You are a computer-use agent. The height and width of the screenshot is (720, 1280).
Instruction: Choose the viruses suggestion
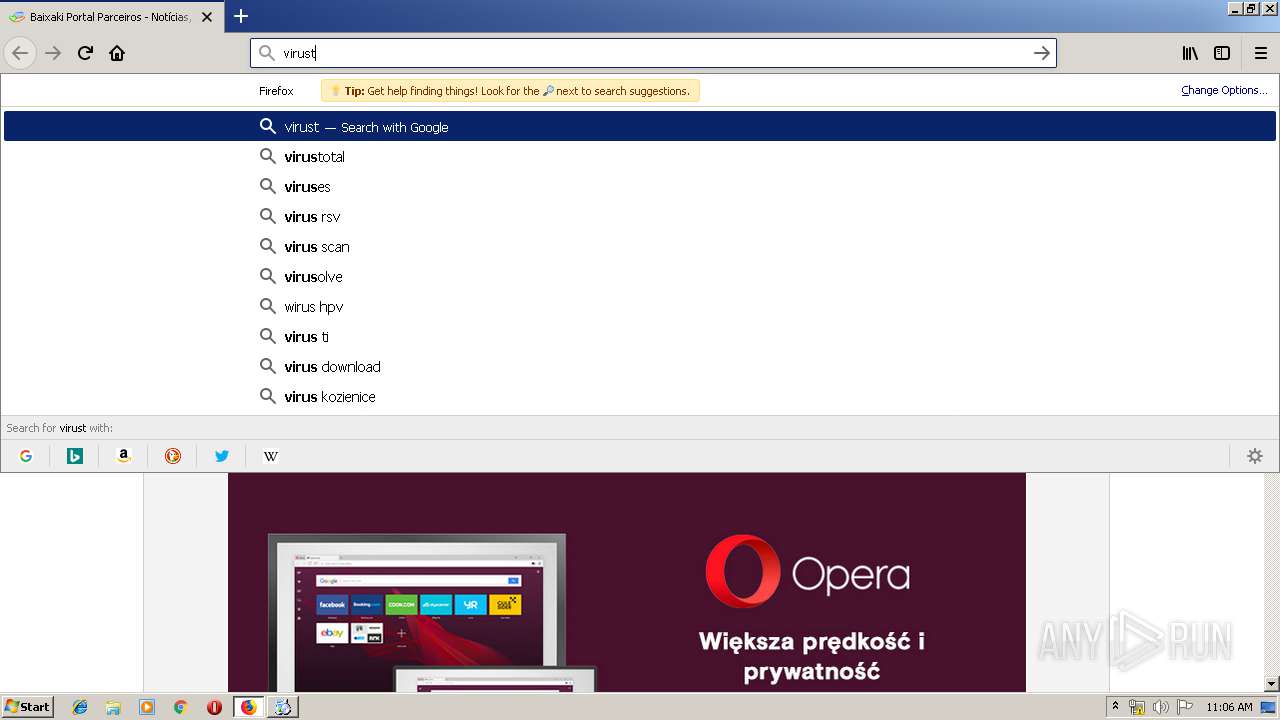(640, 186)
